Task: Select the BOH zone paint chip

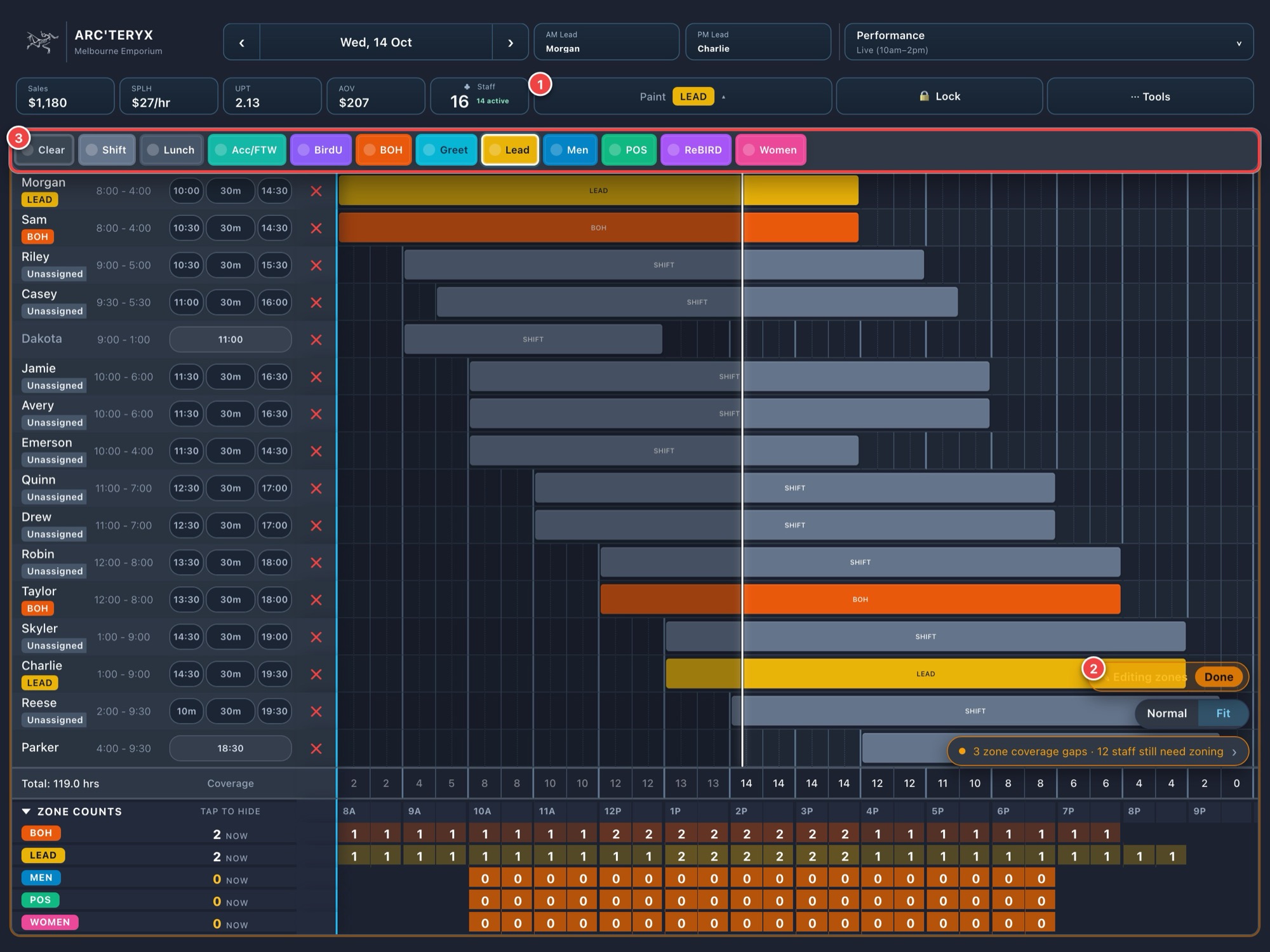Action: click(384, 150)
